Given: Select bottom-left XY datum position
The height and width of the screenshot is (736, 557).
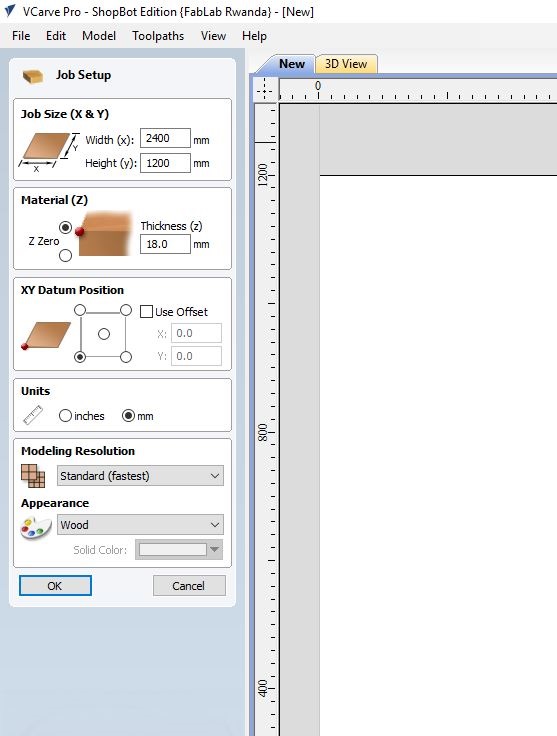Looking at the screenshot, I should (x=80, y=357).
